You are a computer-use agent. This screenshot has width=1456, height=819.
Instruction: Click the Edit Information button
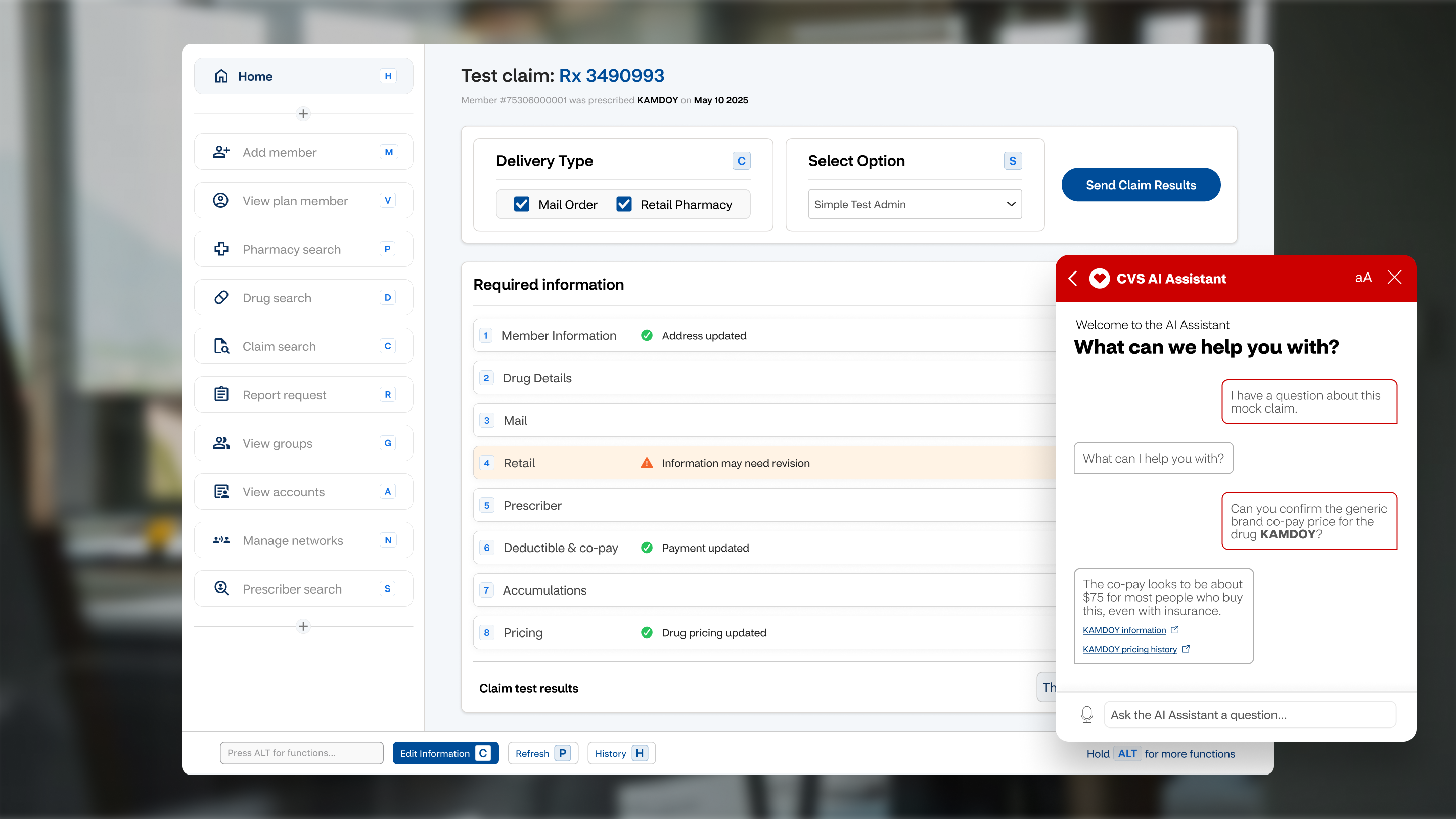click(x=445, y=753)
